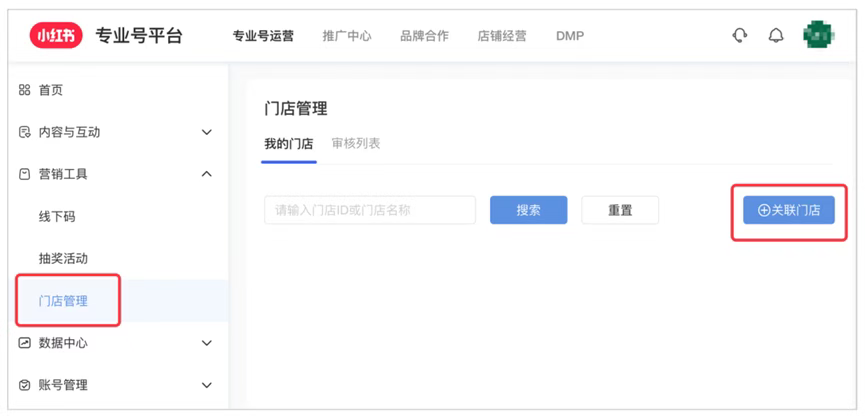Expand the 内容与互动 sidebar section

(69, 132)
